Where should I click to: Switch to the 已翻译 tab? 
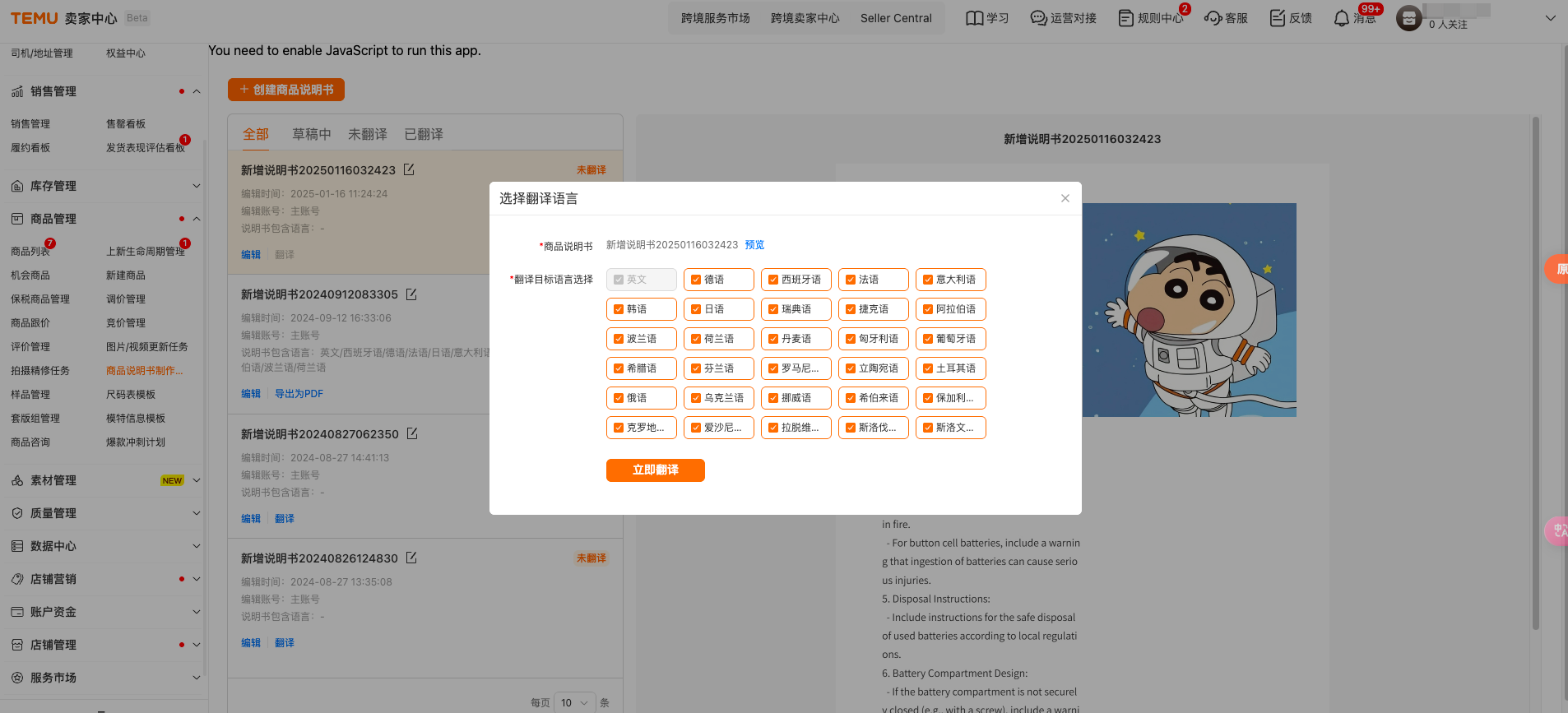[x=424, y=134]
